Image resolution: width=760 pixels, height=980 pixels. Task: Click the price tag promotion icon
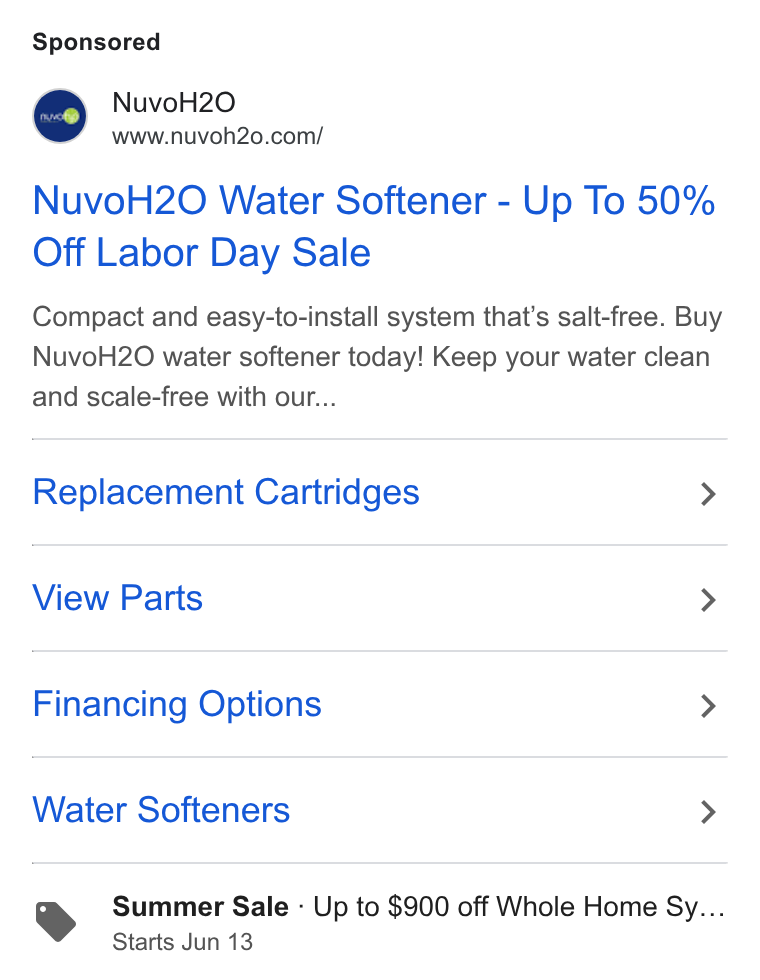(55, 921)
